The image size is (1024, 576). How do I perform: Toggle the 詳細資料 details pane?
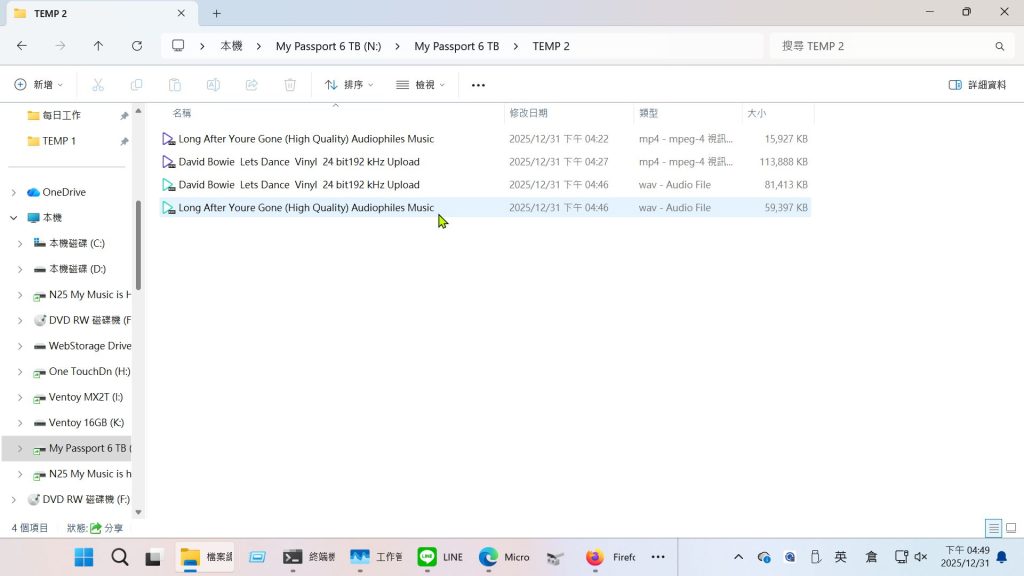pyautogui.click(x=977, y=85)
